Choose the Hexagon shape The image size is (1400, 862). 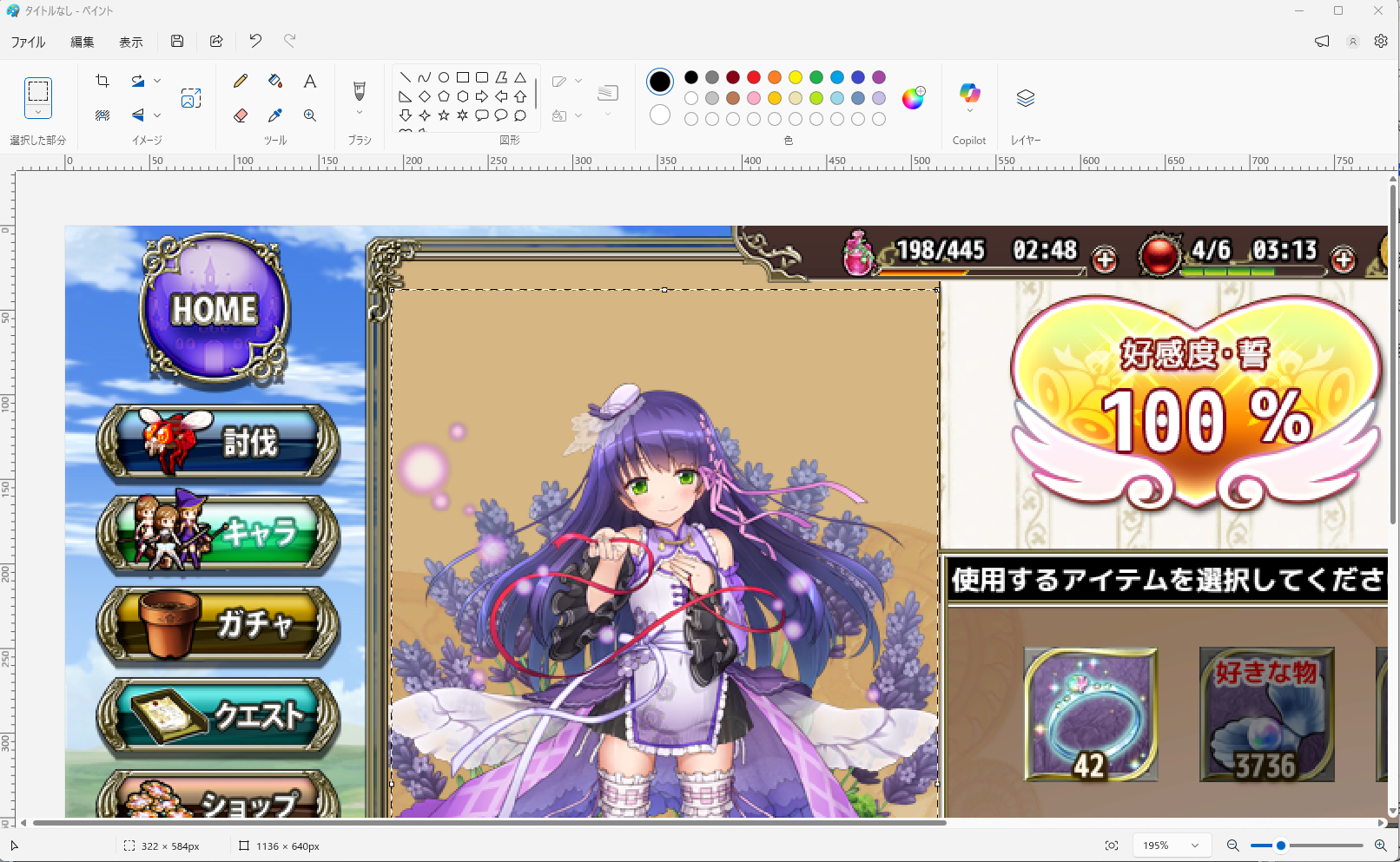pos(463,96)
